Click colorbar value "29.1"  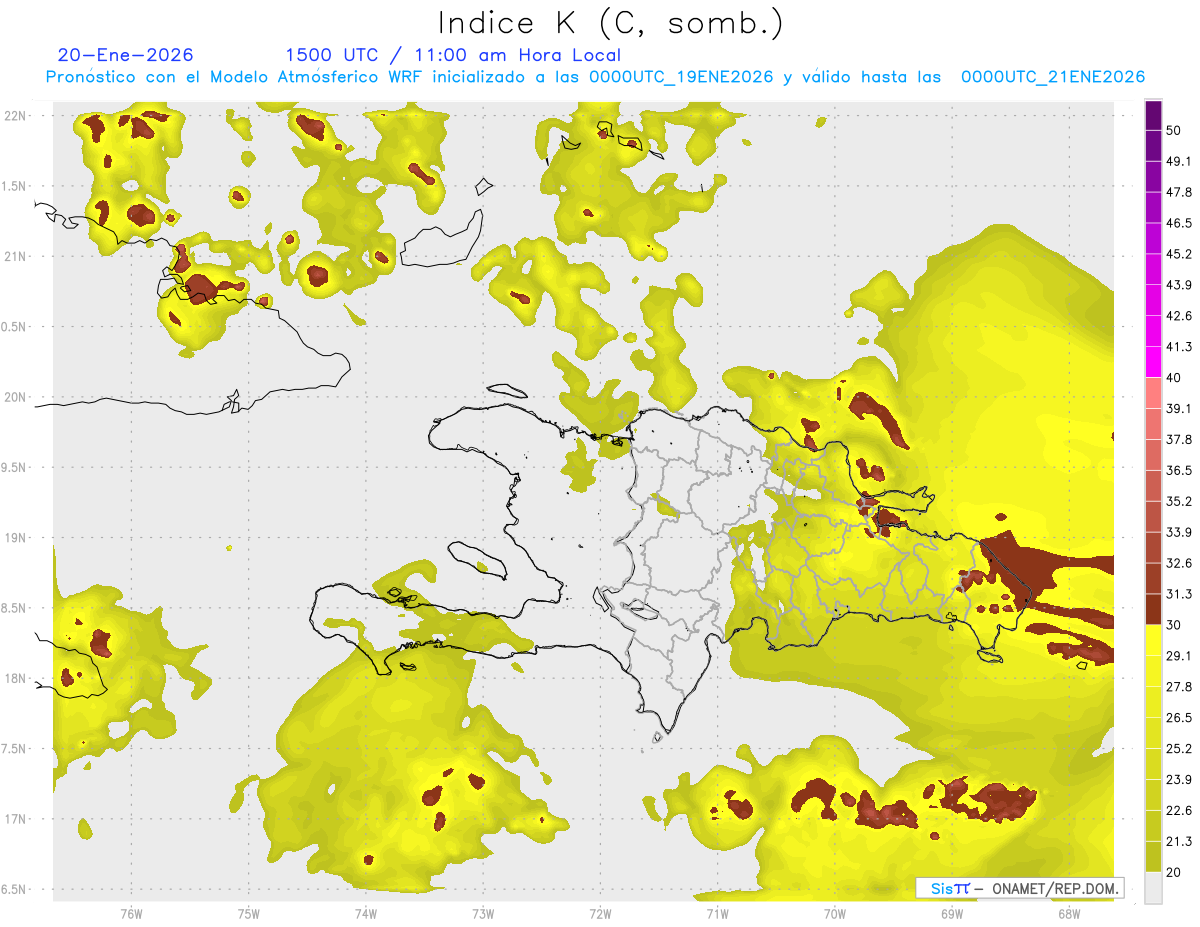click(1179, 656)
